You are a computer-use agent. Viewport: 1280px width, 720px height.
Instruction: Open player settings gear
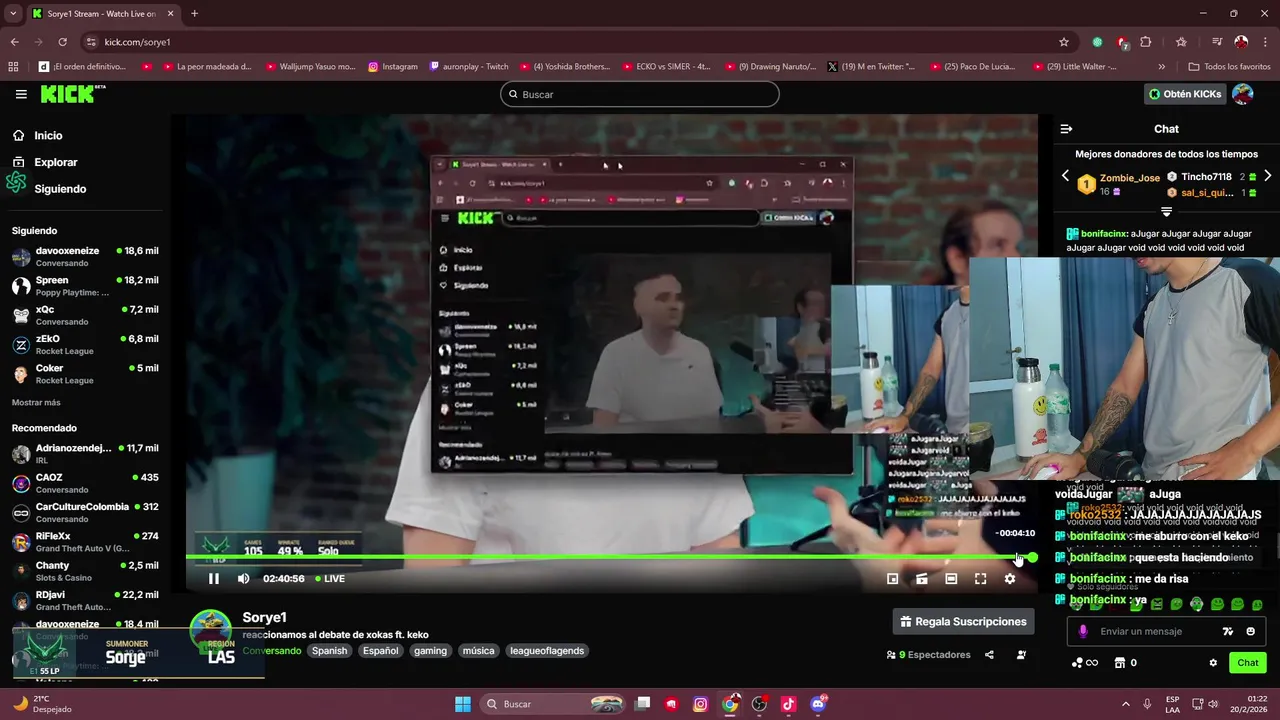pyautogui.click(x=1010, y=578)
